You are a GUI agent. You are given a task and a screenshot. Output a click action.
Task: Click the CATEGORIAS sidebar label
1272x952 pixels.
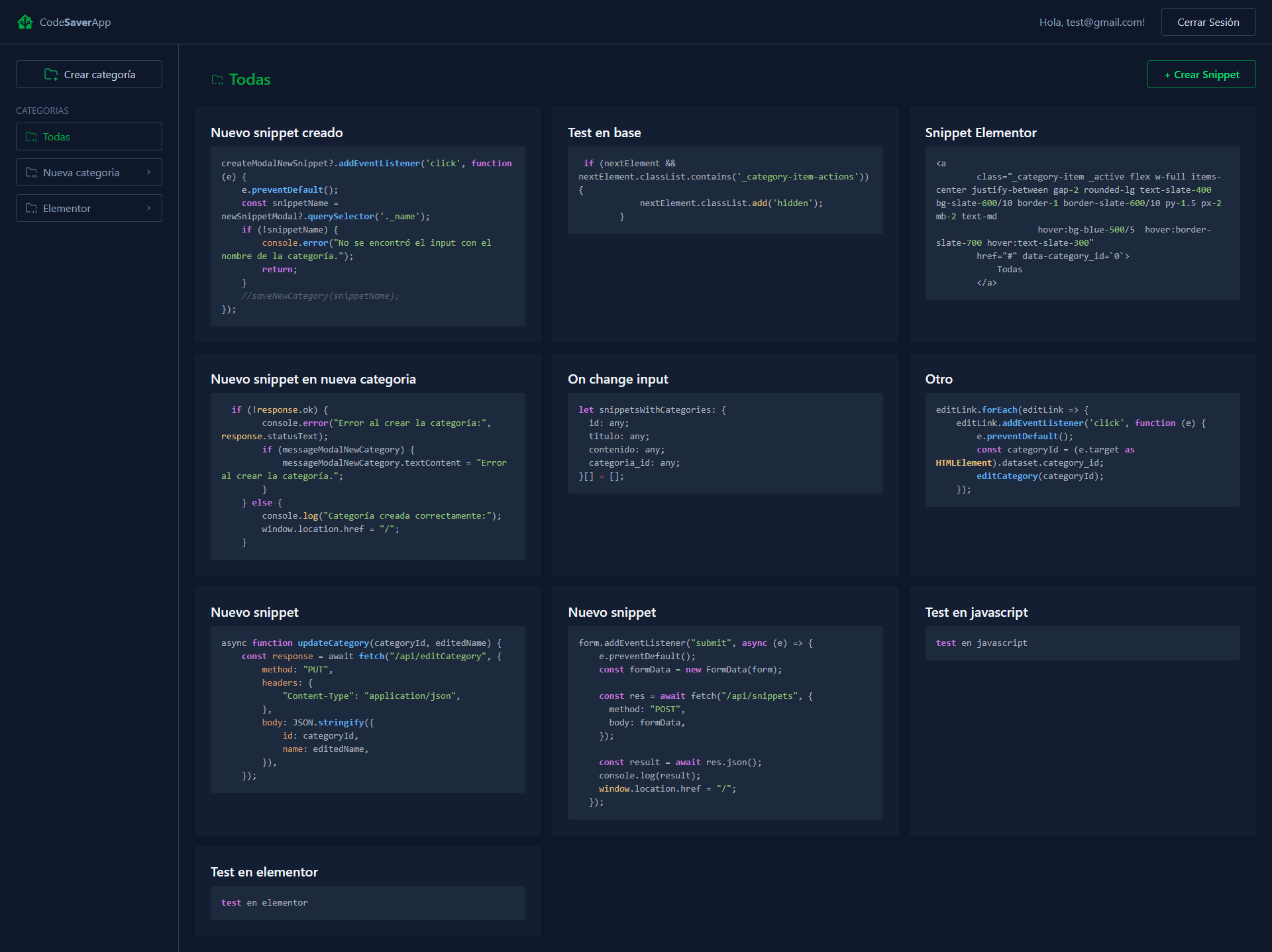click(x=42, y=111)
